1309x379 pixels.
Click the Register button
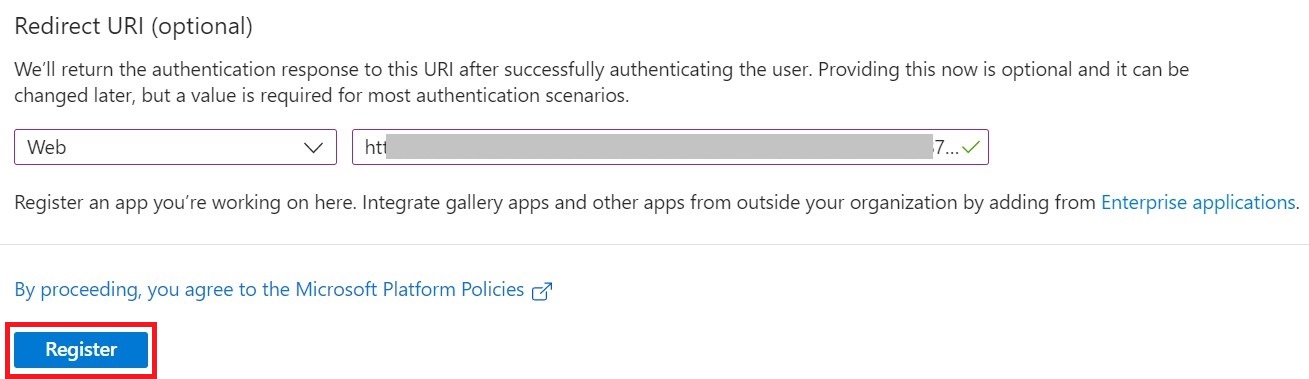[81, 350]
